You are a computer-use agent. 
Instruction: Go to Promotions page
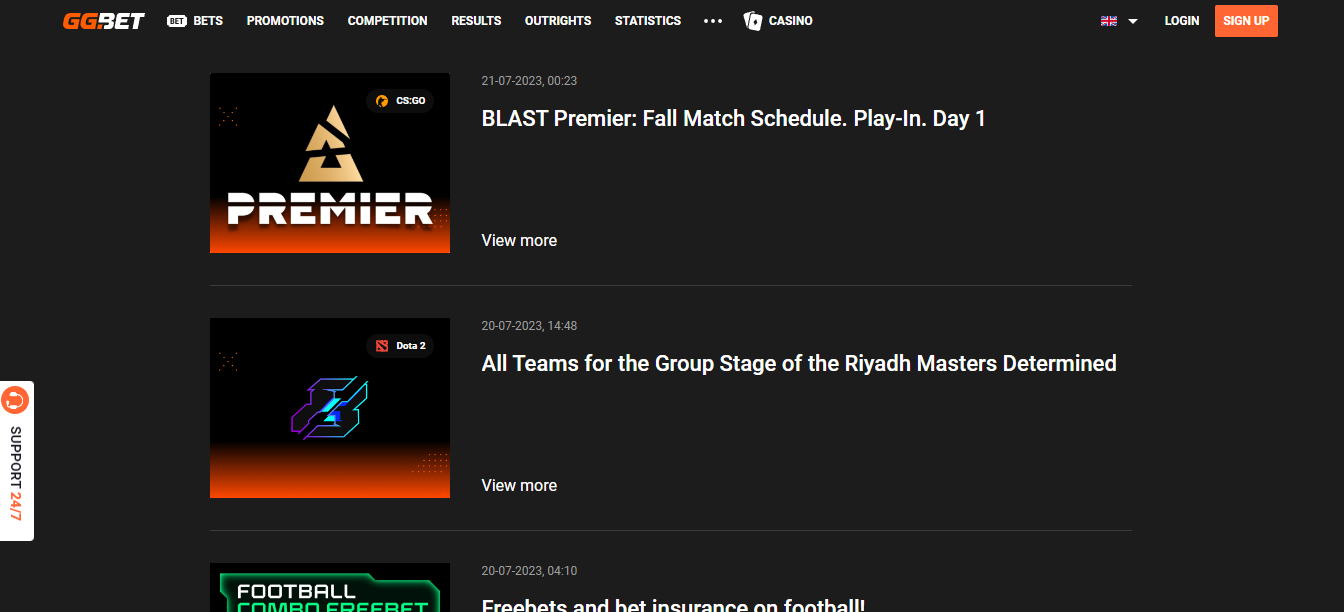pos(285,21)
